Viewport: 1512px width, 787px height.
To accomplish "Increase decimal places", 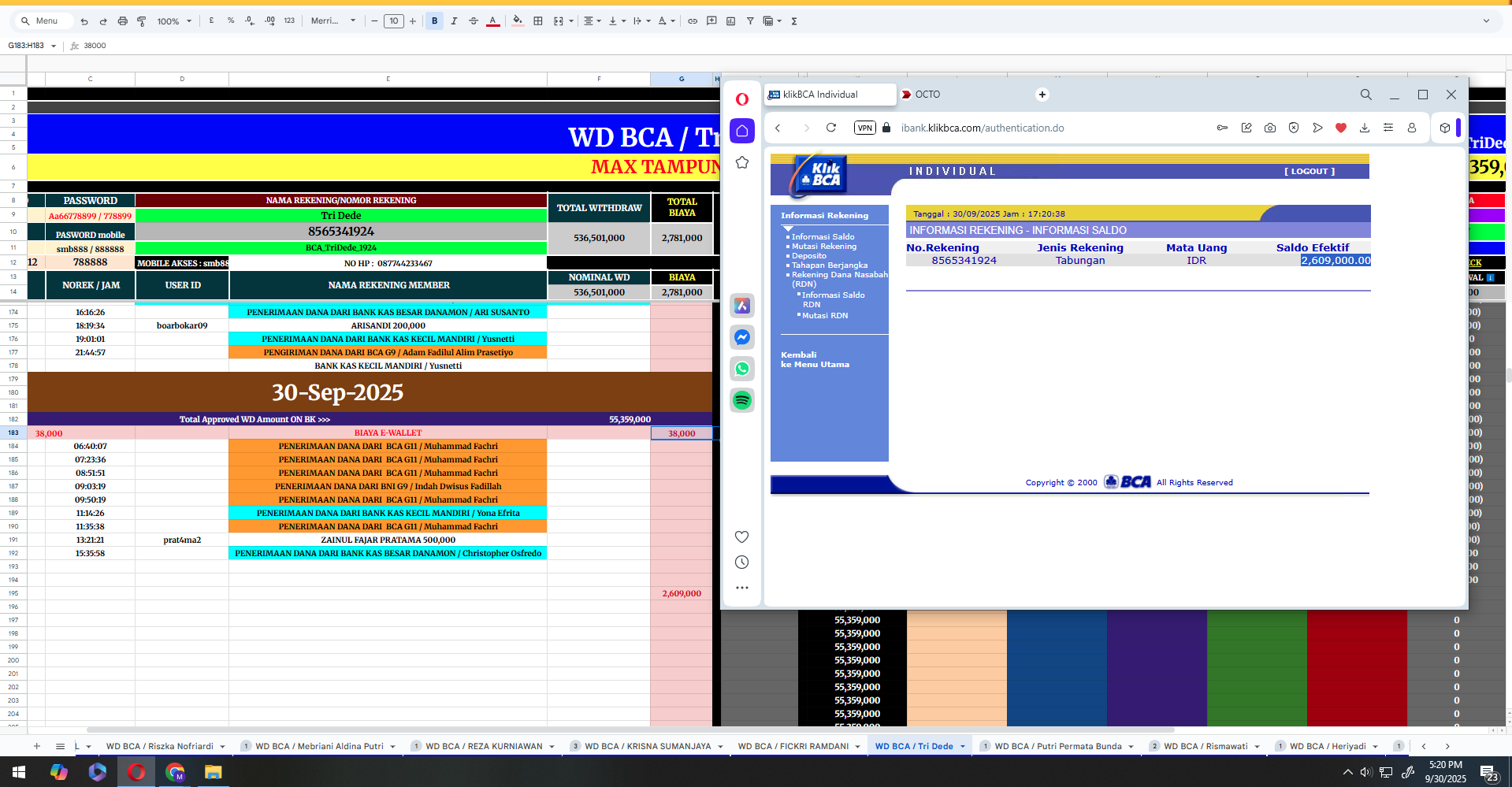I will (x=269, y=21).
